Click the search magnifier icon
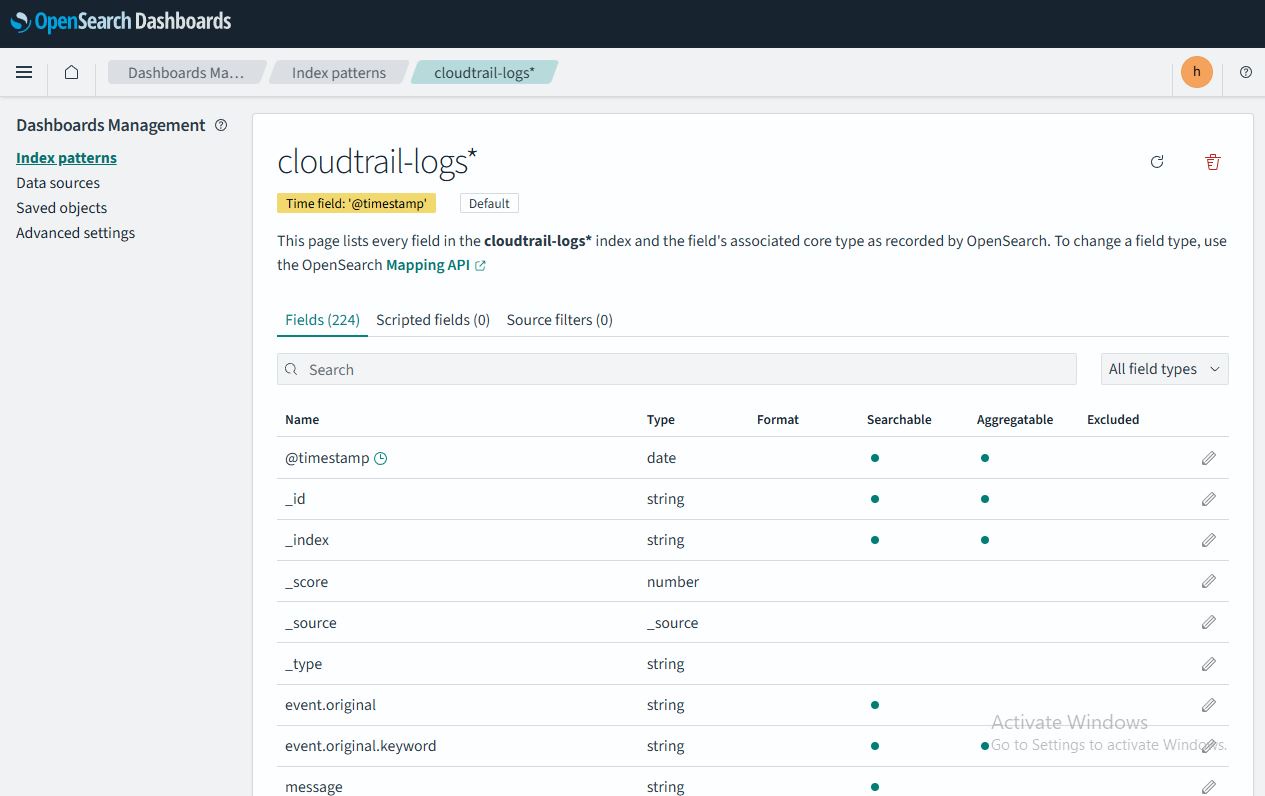Screen dimensions: 1265x796 [x=292, y=369]
